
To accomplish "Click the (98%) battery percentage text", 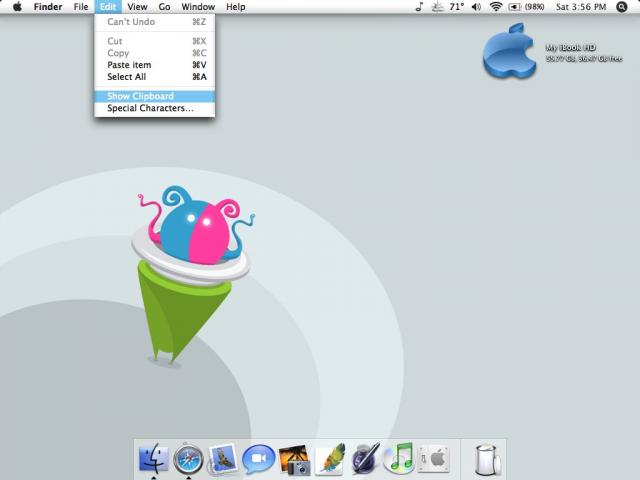I will (x=535, y=7).
